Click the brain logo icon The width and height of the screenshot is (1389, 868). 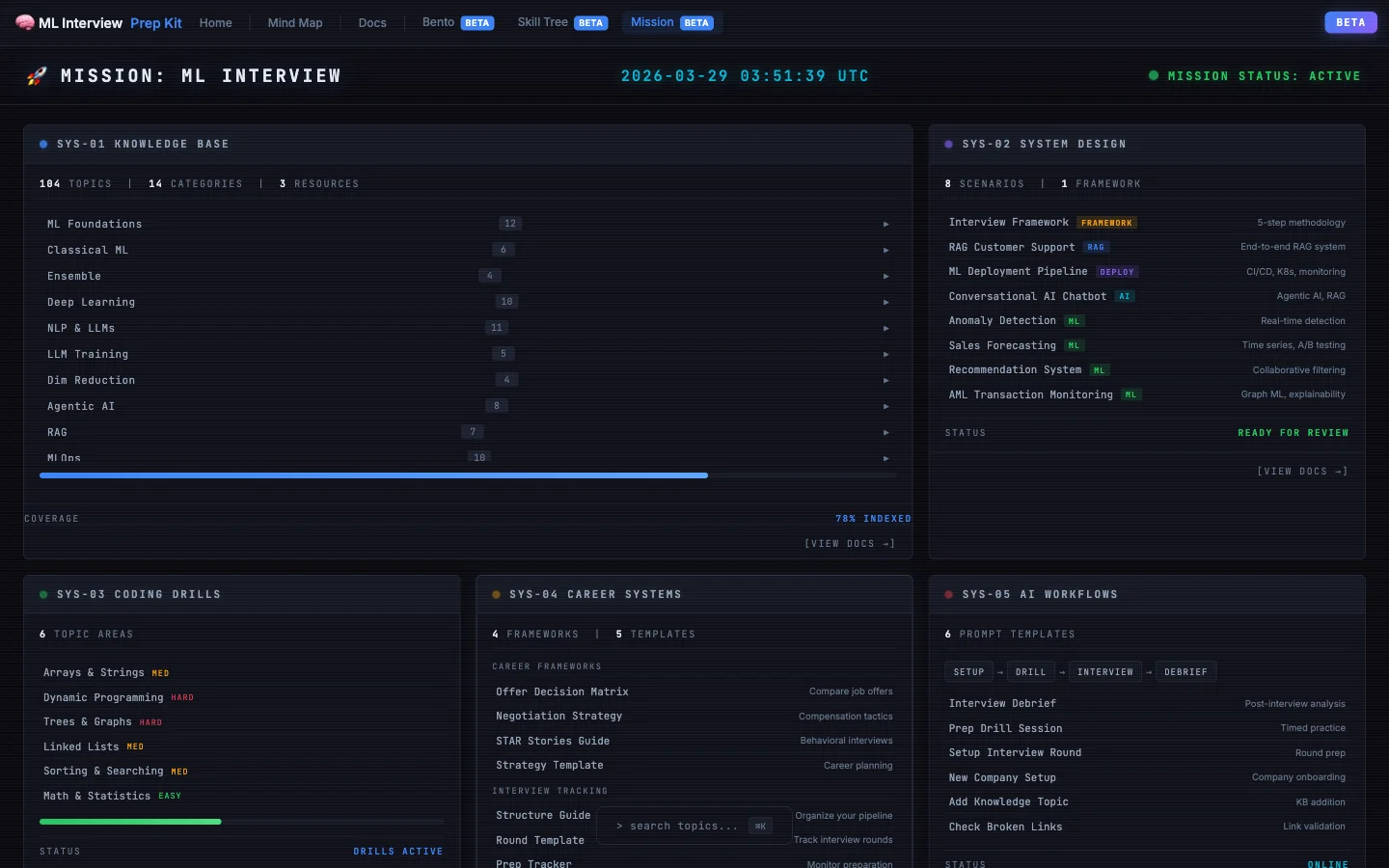point(25,22)
